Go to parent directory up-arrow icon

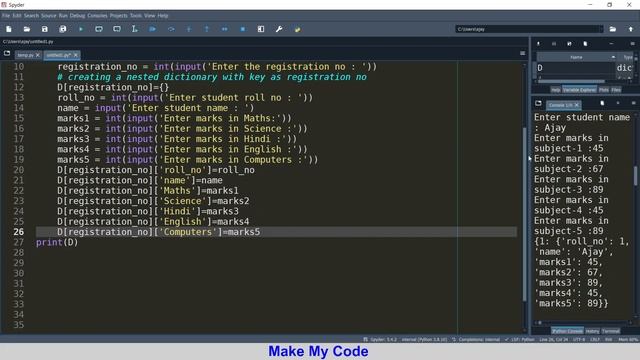631,29
